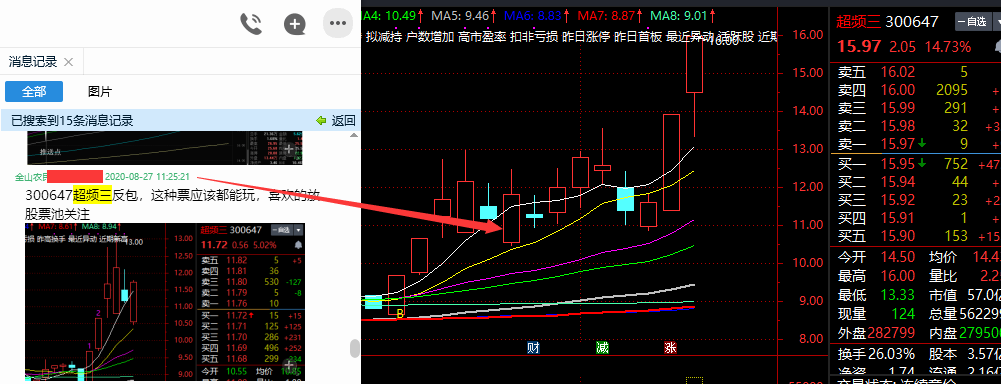Click the yellow B buy marker
The image size is (1001, 384).
pos(400,313)
